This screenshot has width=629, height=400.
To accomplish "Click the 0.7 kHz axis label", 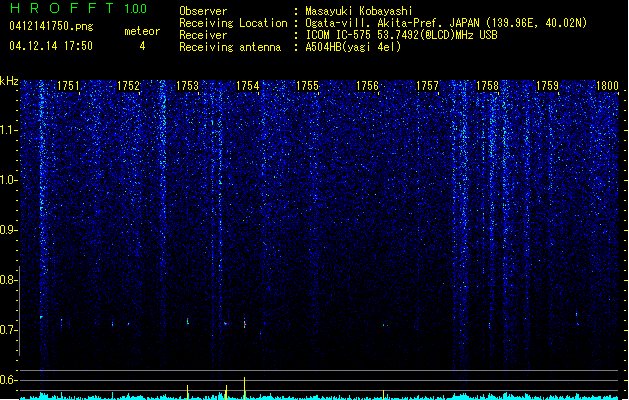I will click(x=9, y=330).
